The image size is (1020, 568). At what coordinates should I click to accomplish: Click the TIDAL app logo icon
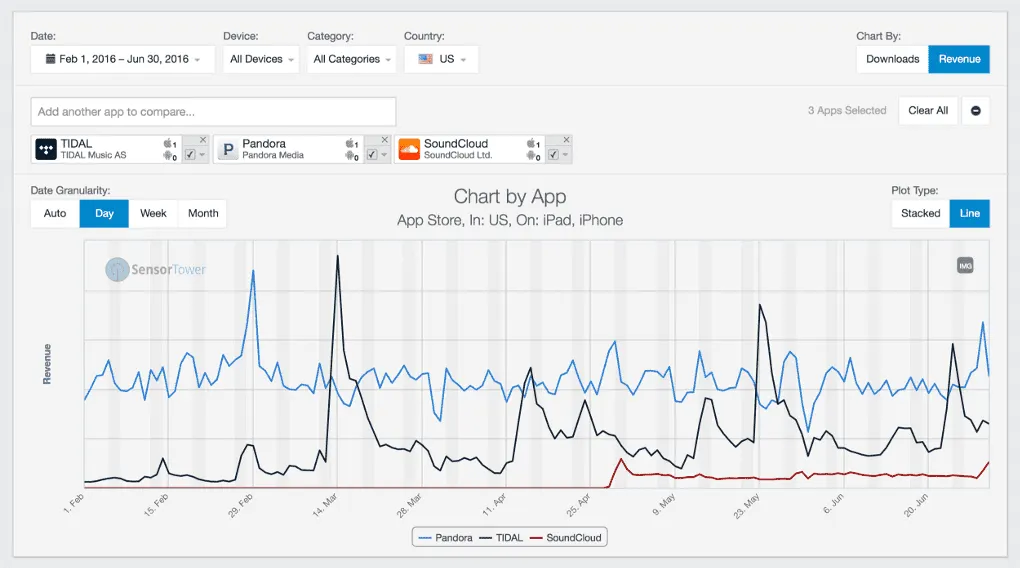point(46,149)
